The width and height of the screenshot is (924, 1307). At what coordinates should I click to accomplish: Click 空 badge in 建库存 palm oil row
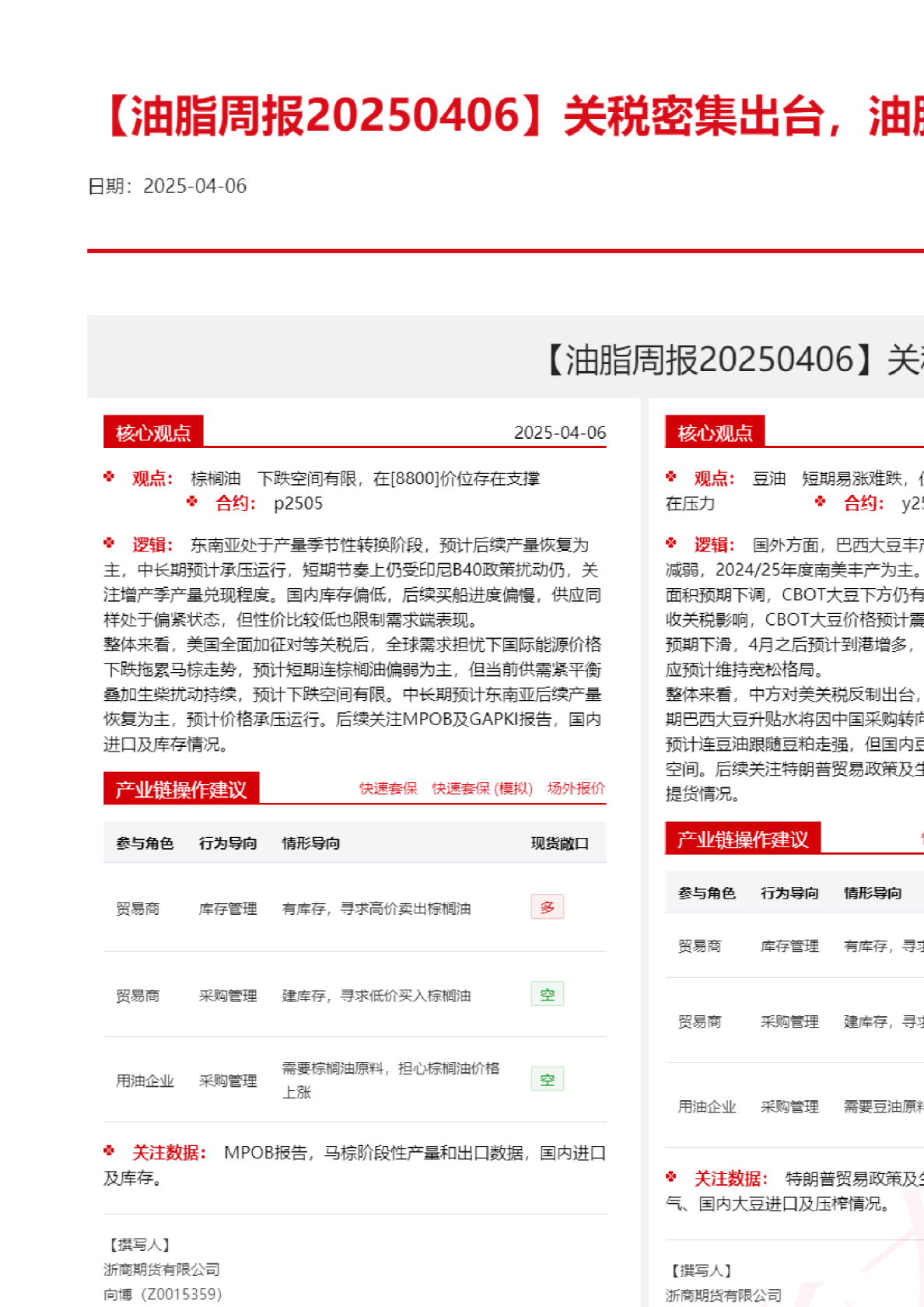click(x=548, y=994)
